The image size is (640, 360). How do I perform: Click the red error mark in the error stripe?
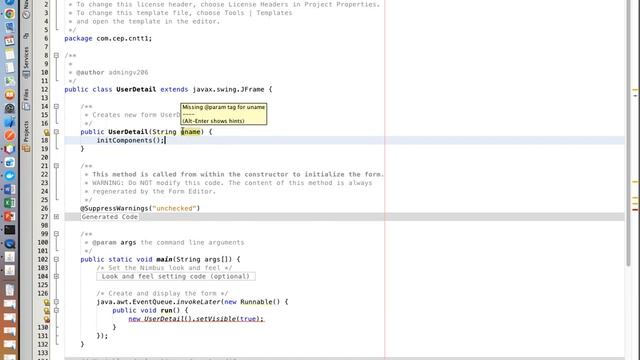[x=635, y=210]
